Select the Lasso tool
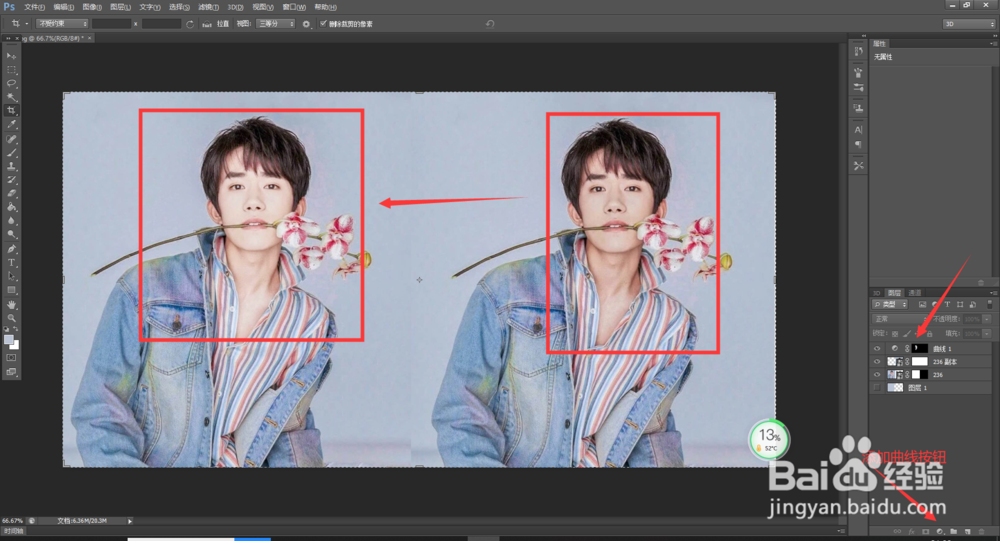Viewport: 1000px width, 541px height. (11, 84)
